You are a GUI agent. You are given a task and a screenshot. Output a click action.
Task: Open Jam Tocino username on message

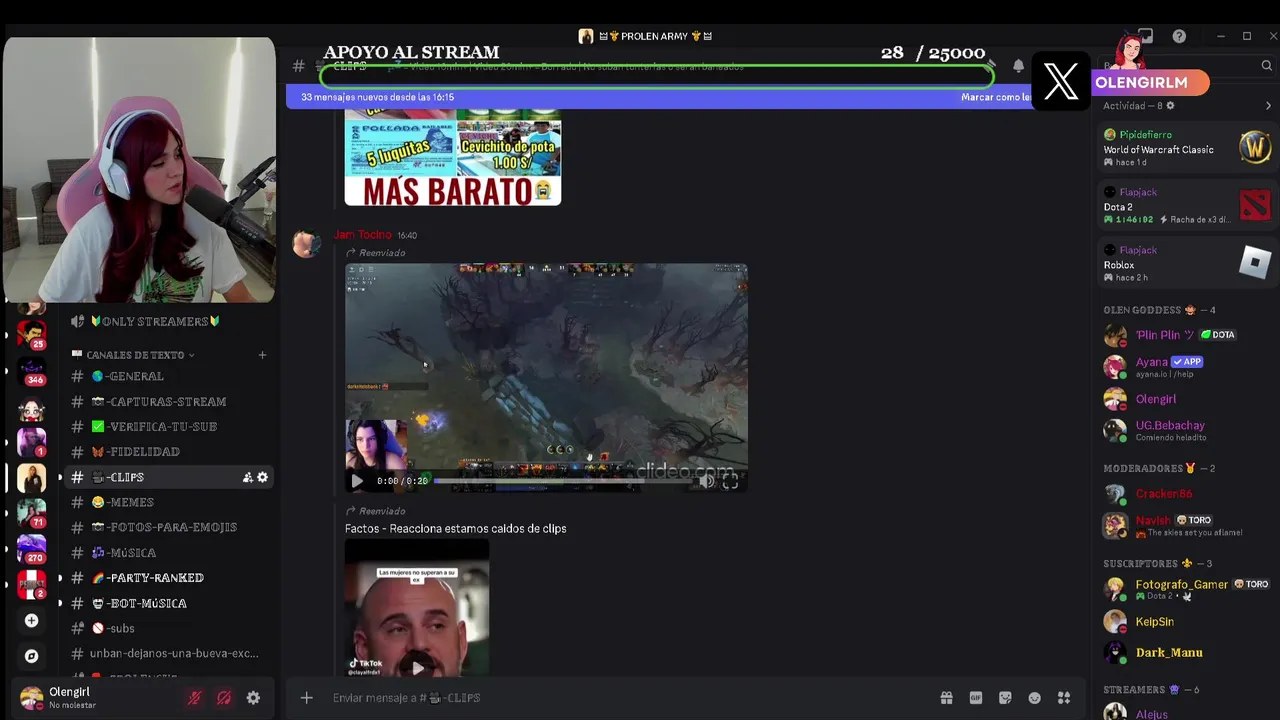(x=362, y=235)
